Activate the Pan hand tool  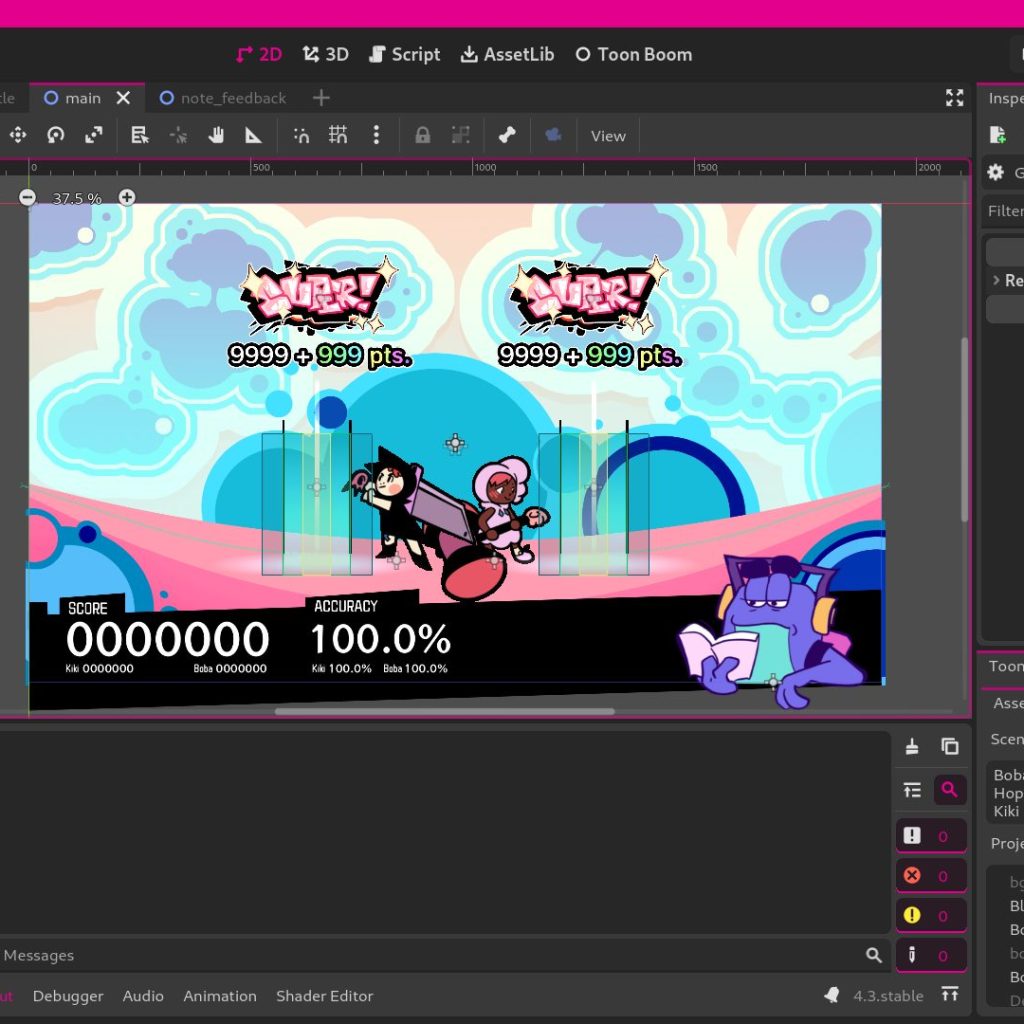point(216,135)
